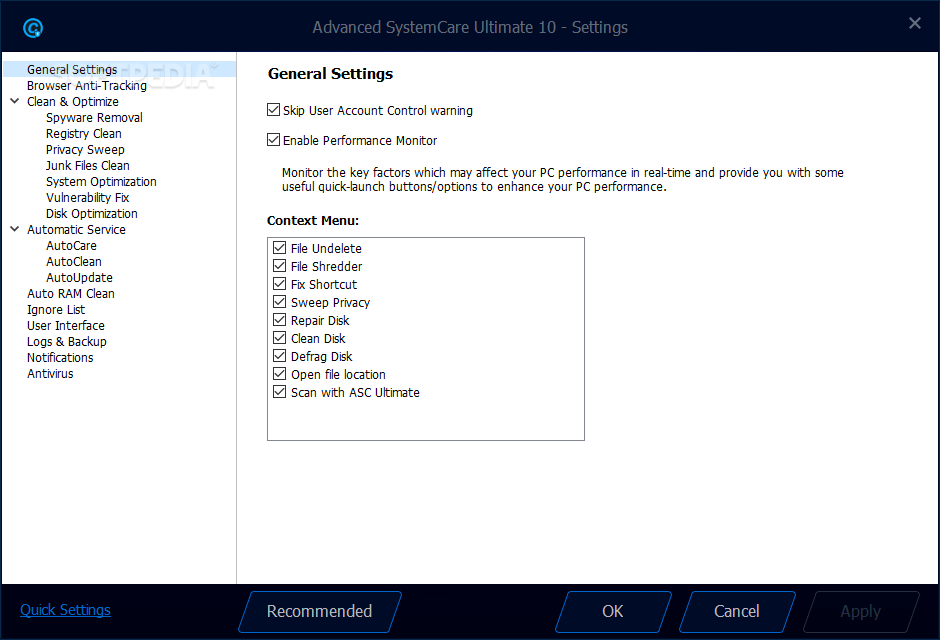940x640 pixels.
Task: Open Spyware Removal settings
Action: pos(94,117)
